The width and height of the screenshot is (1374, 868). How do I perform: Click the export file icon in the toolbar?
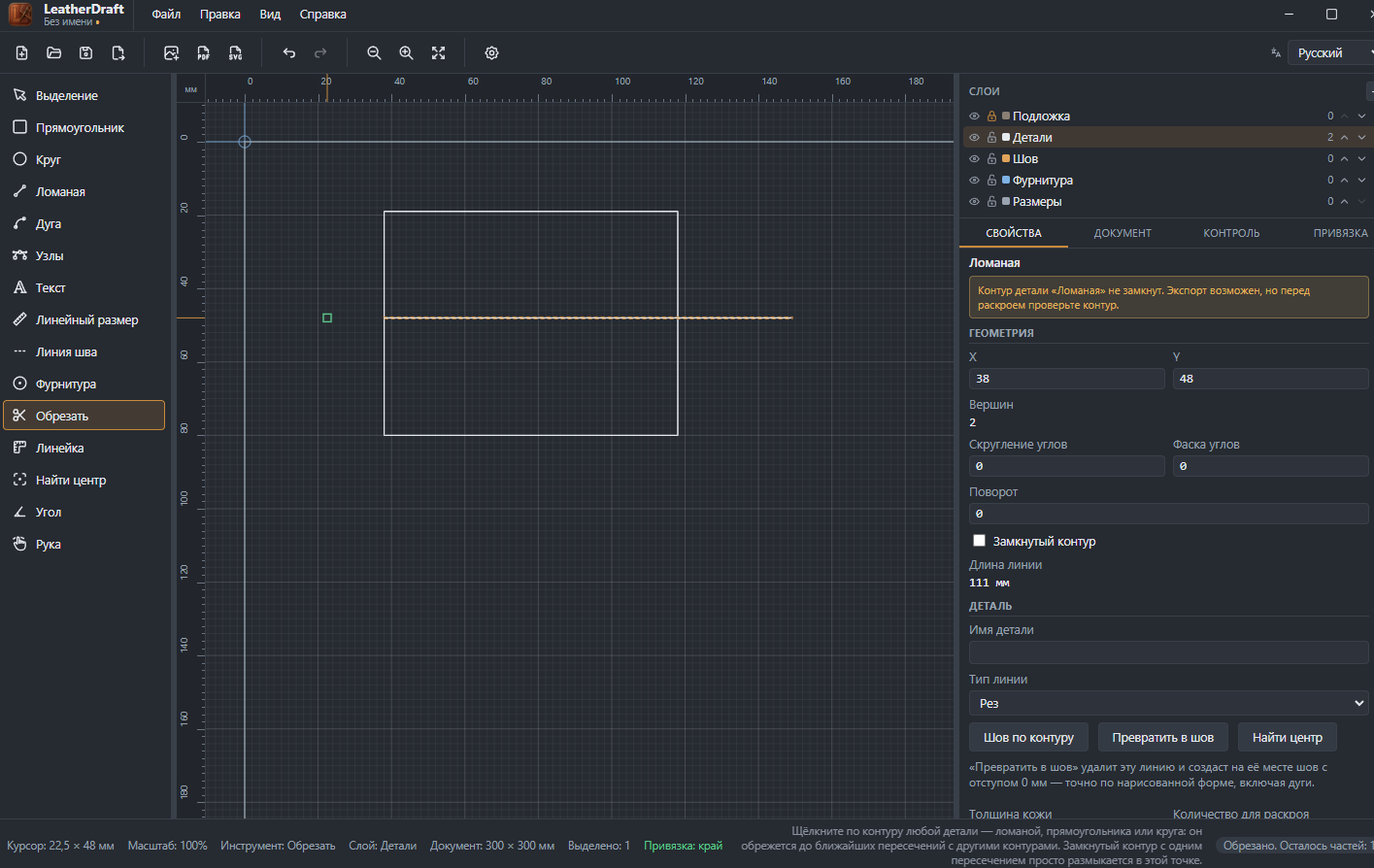(x=118, y=53)
